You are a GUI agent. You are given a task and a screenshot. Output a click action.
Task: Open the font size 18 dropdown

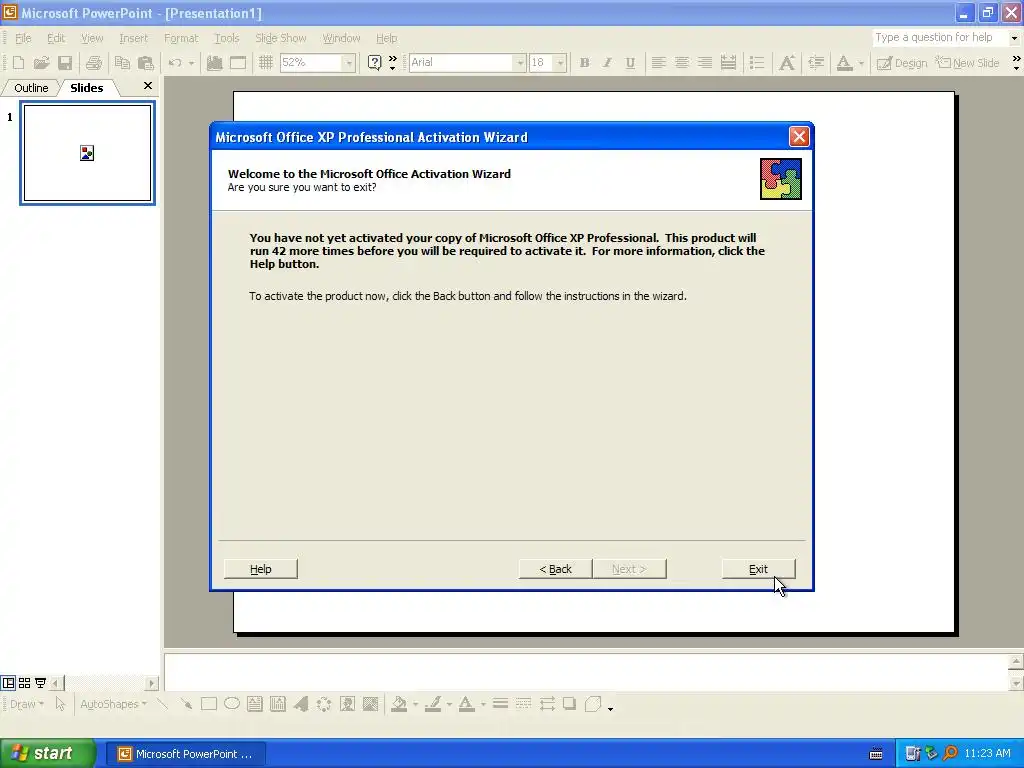pyautogui.click(x=560, y=63)
